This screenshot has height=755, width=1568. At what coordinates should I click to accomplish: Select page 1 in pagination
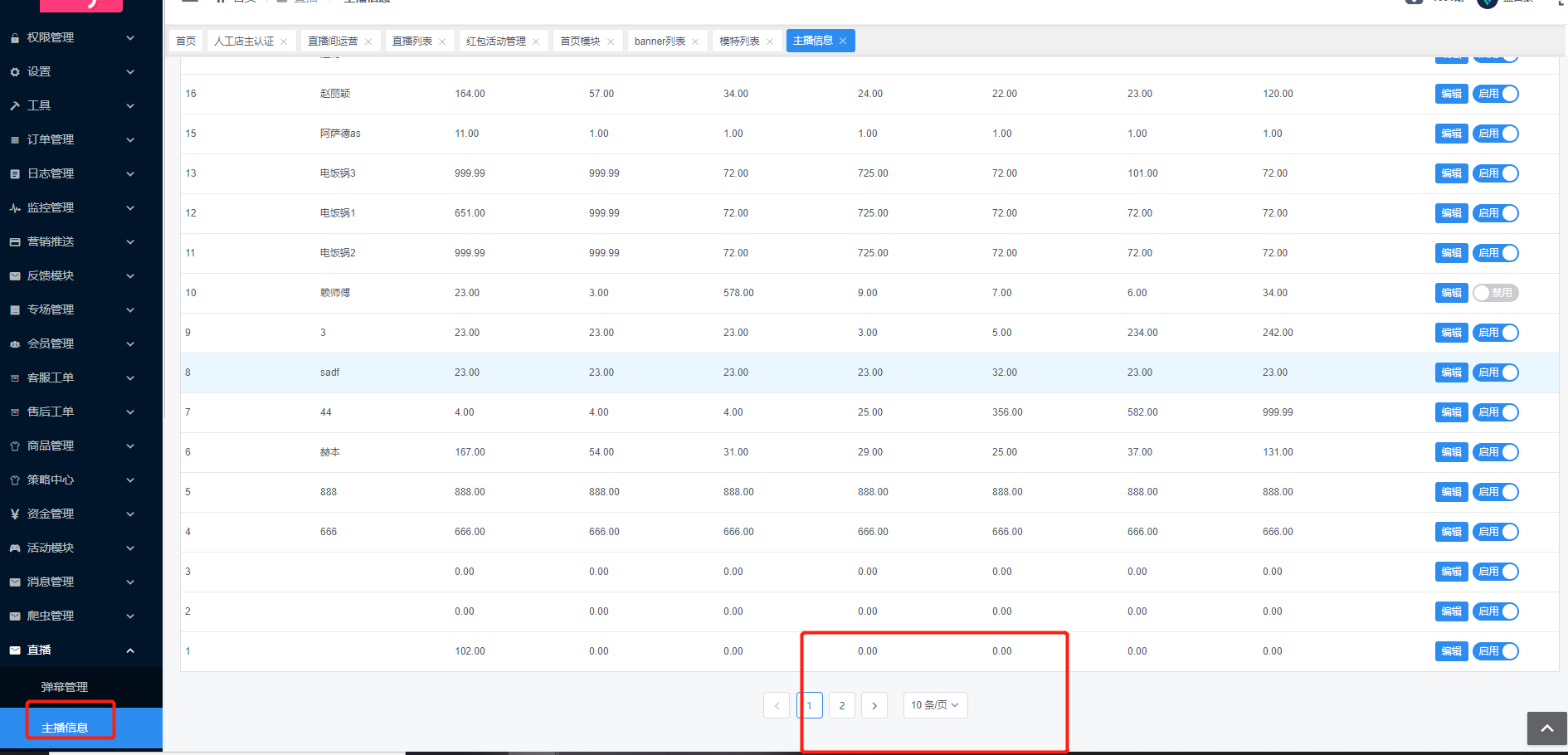(x=810, y=705)
